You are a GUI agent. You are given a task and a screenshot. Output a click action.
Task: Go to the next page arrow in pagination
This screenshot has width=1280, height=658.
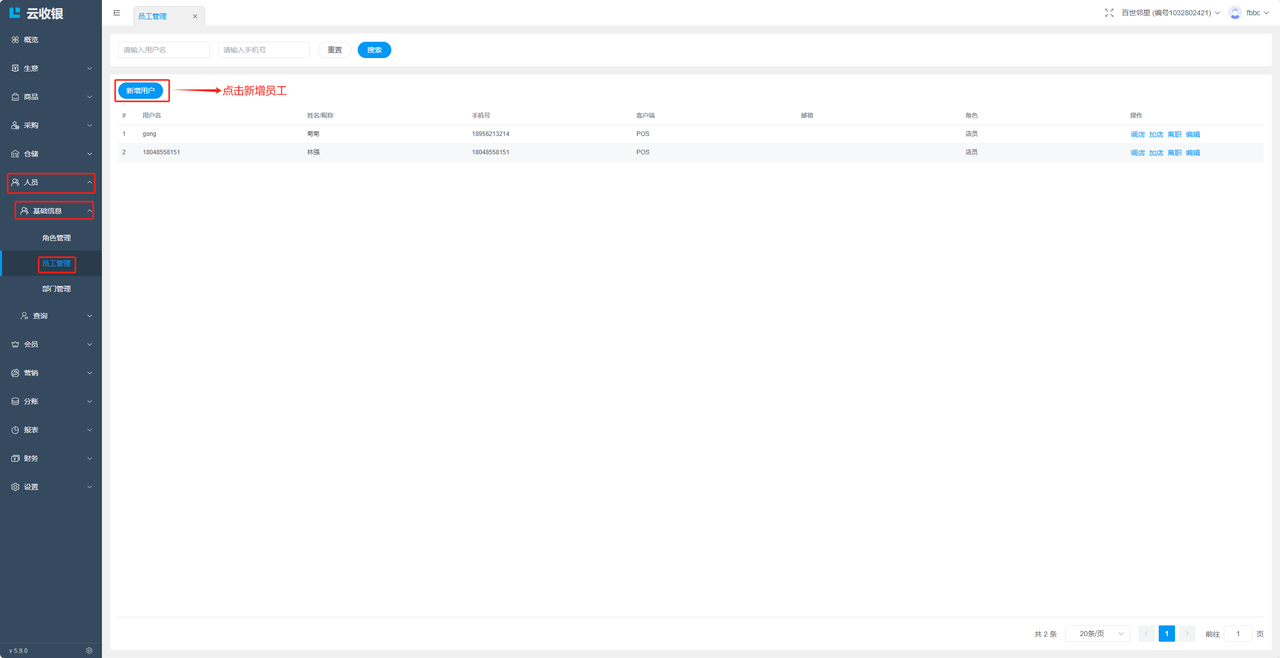click(x=1187, y=634)
